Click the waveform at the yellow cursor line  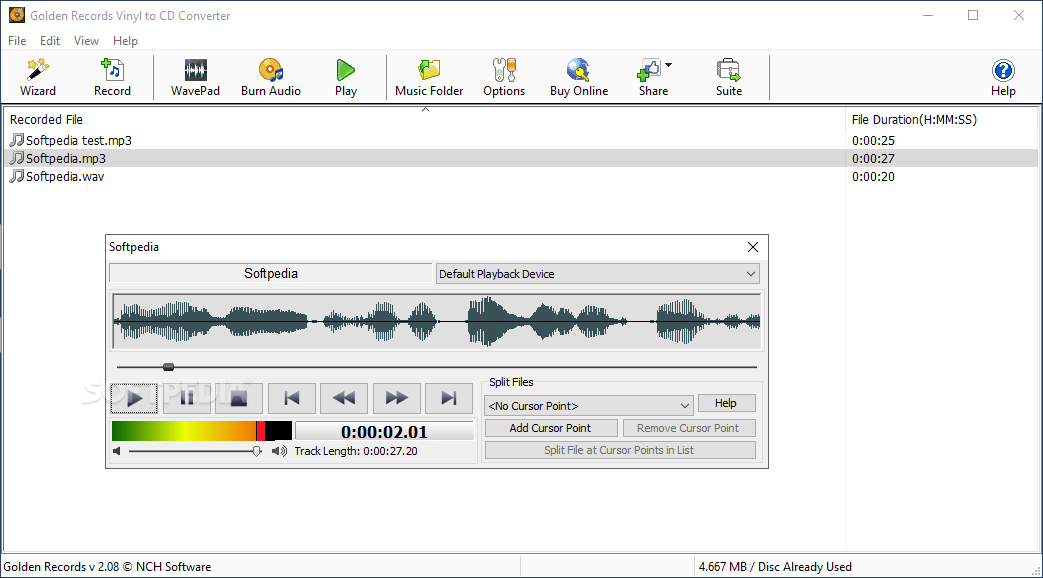pos(438,322)
